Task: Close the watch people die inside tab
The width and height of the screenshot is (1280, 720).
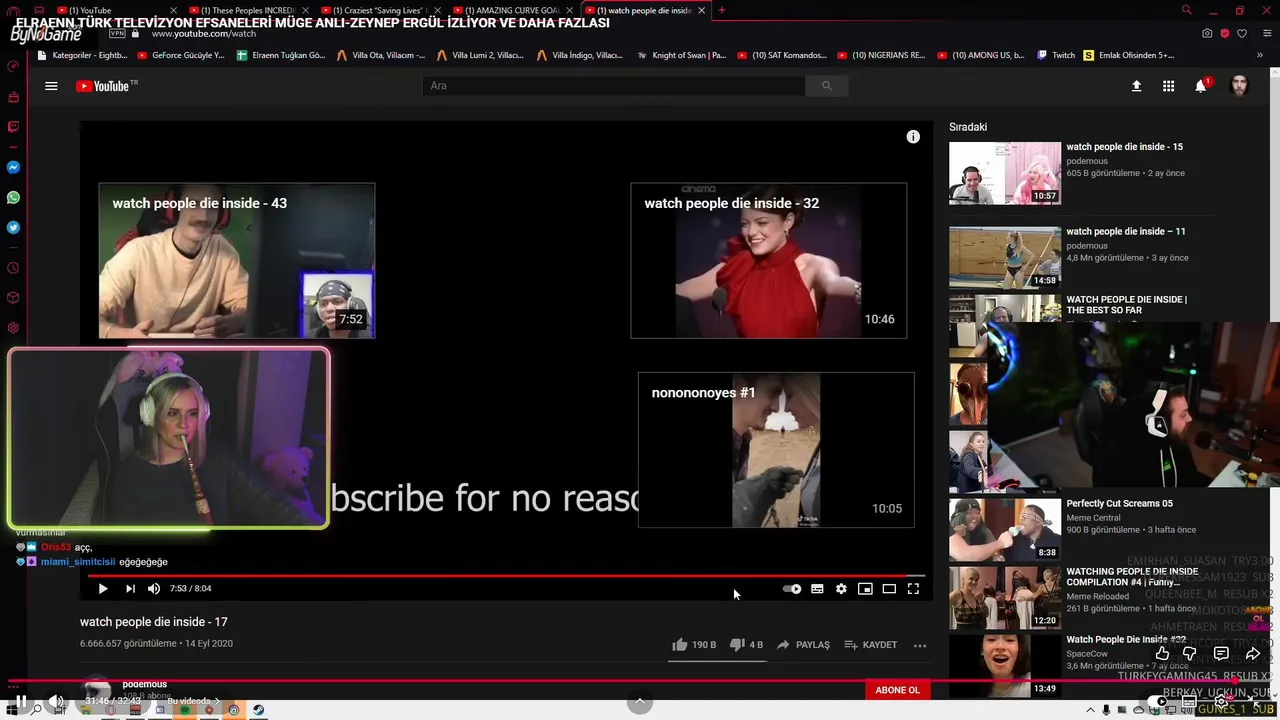Action: pos(701,10)
